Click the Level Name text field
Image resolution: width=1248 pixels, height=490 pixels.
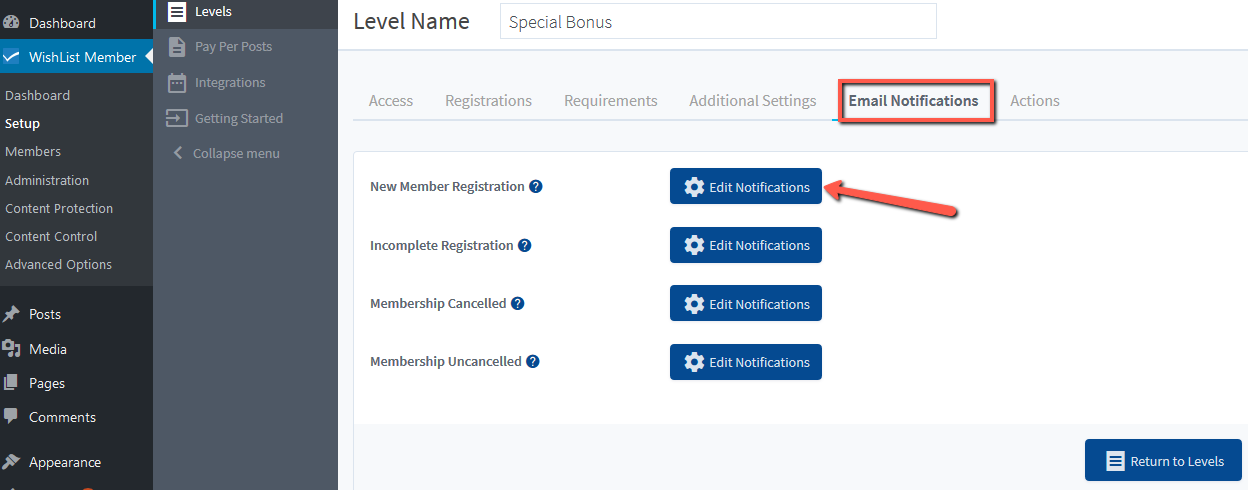pos(718,21)
